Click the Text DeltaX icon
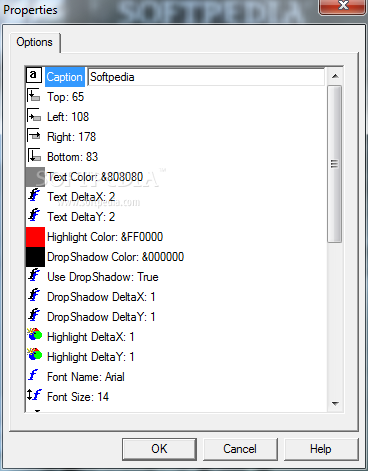368x471 pixels. click(x=34, y=195)
